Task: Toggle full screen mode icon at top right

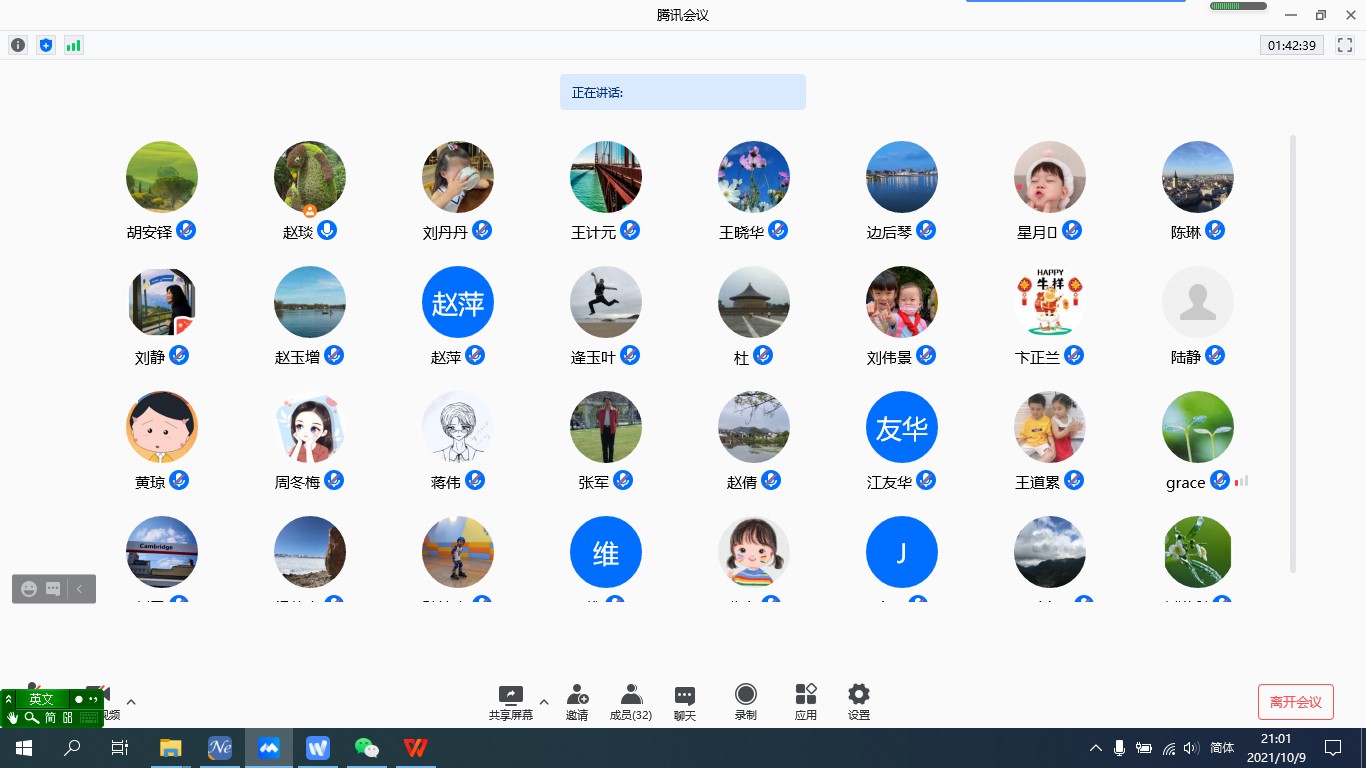Action: tap(1344, 45)
